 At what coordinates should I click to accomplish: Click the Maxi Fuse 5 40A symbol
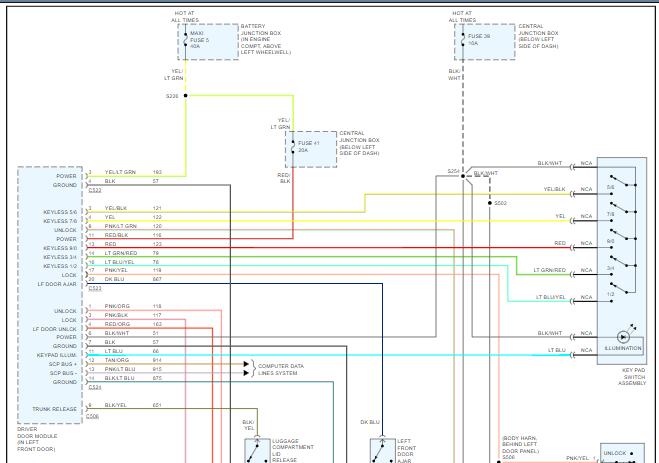pos(186,39)
